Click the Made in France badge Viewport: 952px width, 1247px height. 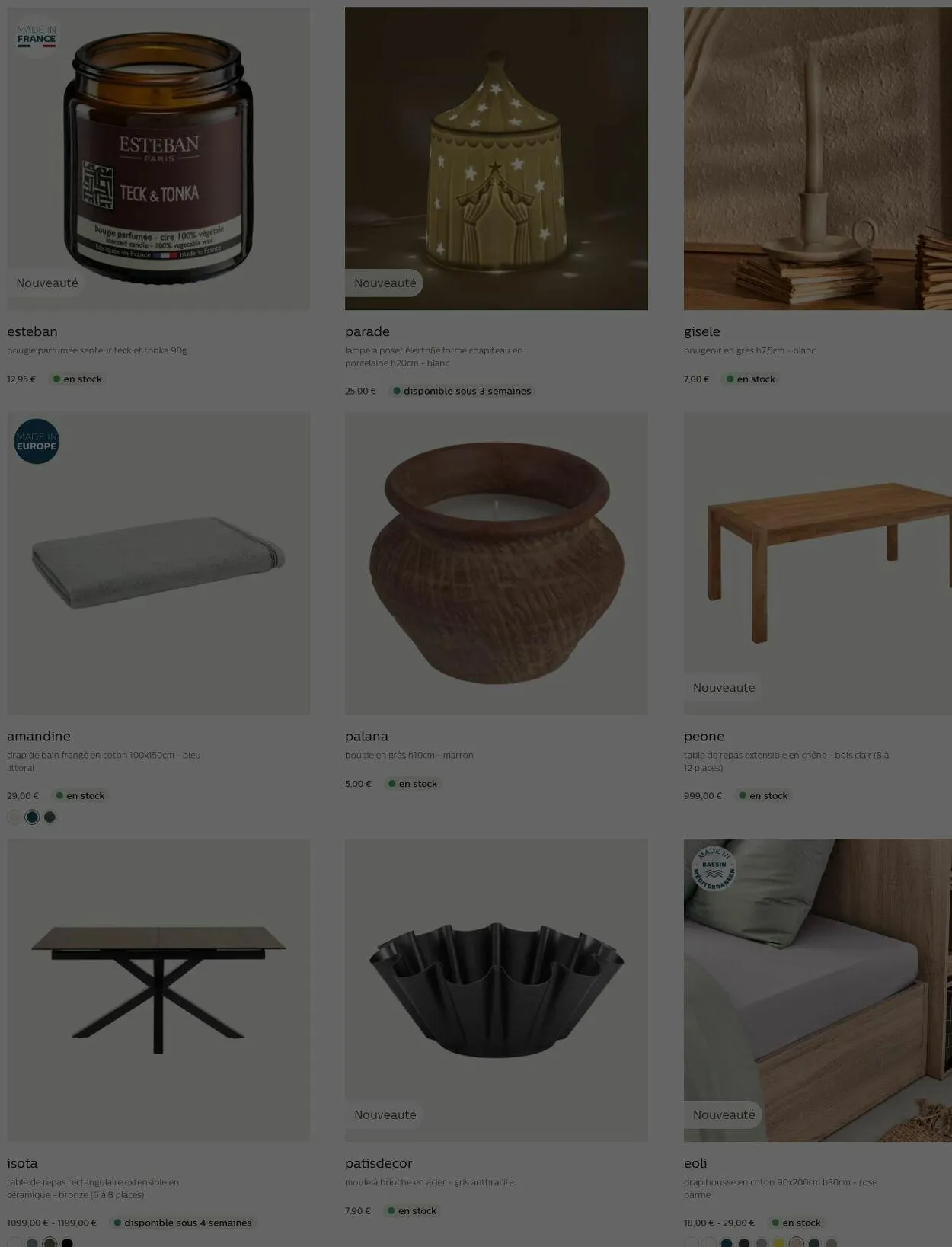(x=37, y=36)
